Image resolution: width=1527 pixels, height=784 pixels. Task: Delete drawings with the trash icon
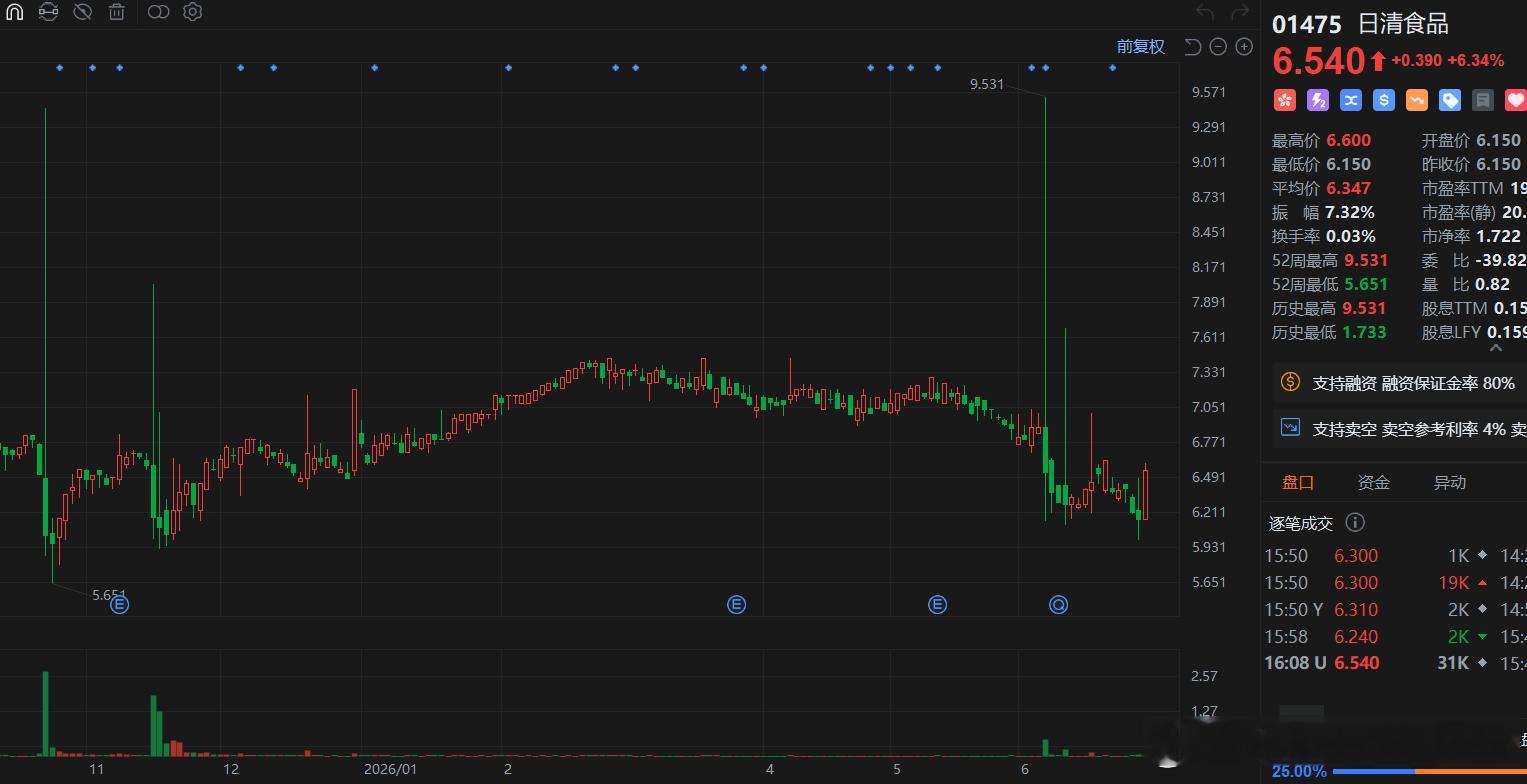(x=117, y=12)
